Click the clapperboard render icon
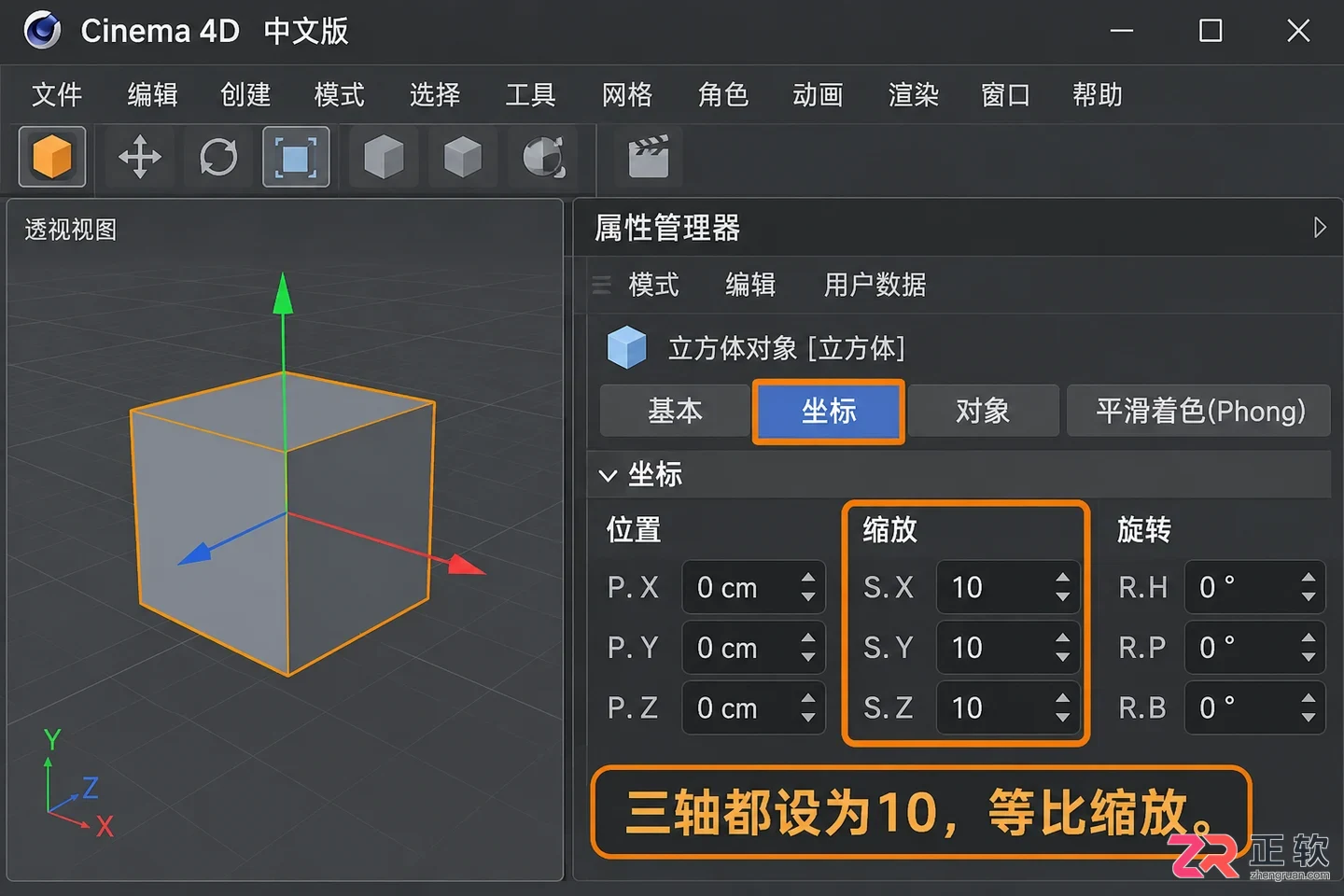The width and height of the screenshot is (1344, 896). (649, 157)
